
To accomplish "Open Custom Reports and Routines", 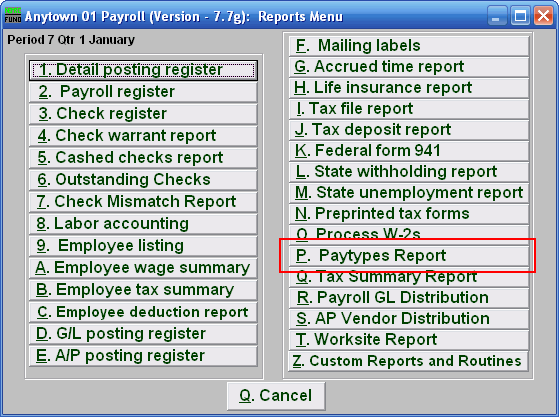I will pos(408,361).
